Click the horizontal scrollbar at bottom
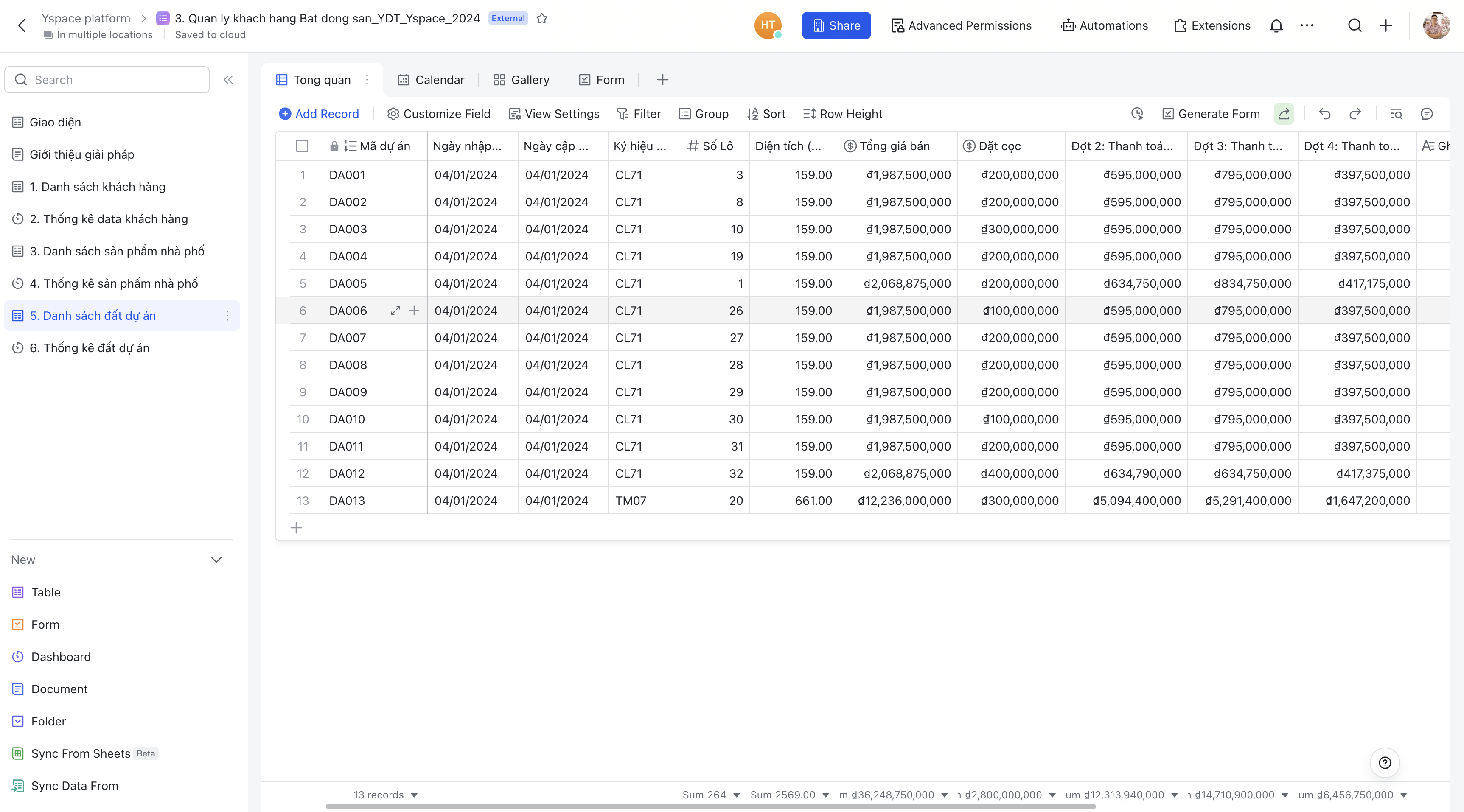 (710, 806)
